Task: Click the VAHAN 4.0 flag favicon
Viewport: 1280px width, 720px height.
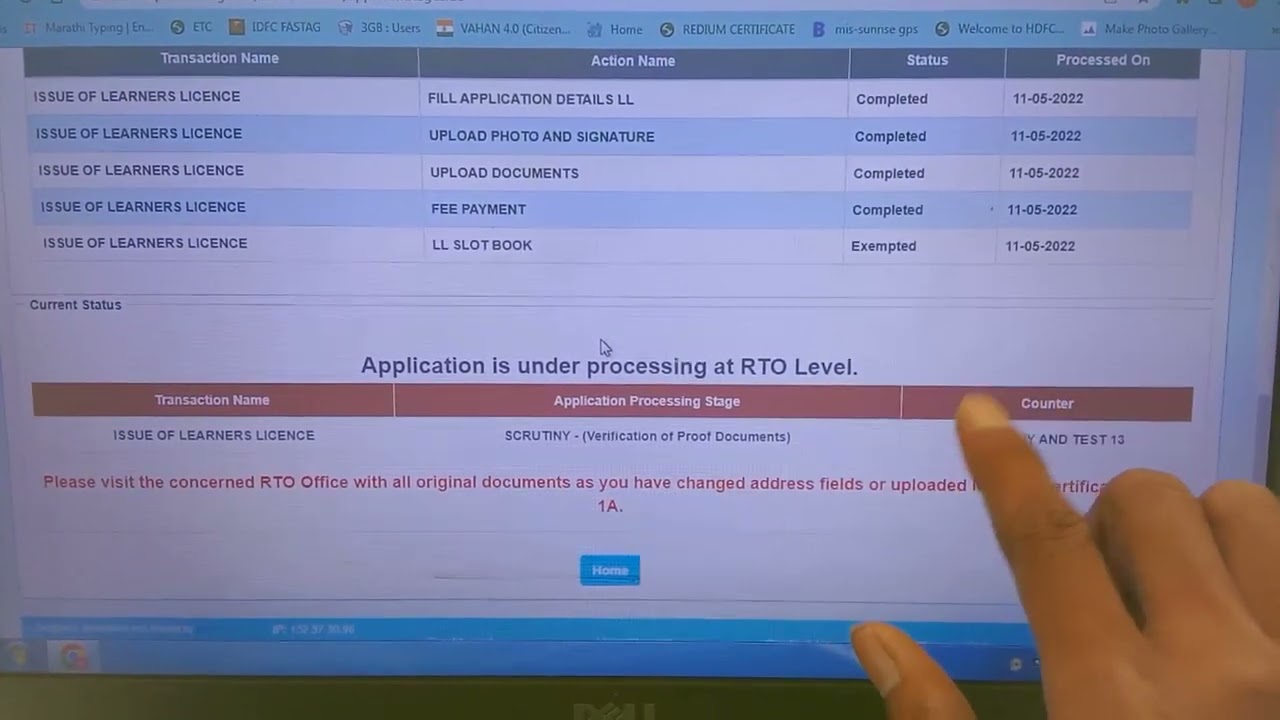Action: 445,29
